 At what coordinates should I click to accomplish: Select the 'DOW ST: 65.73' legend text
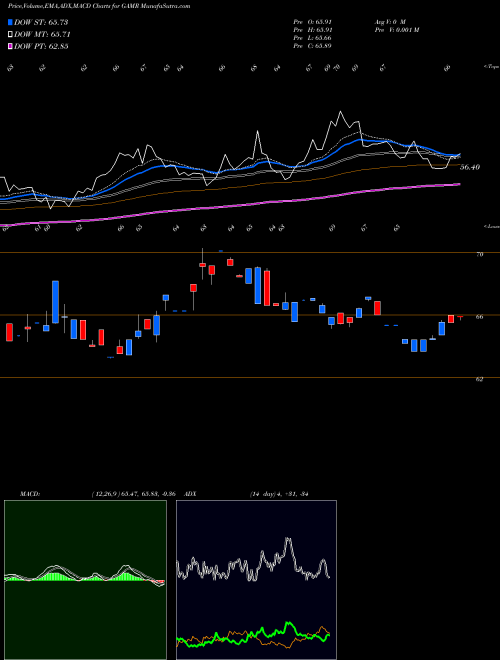41,22
